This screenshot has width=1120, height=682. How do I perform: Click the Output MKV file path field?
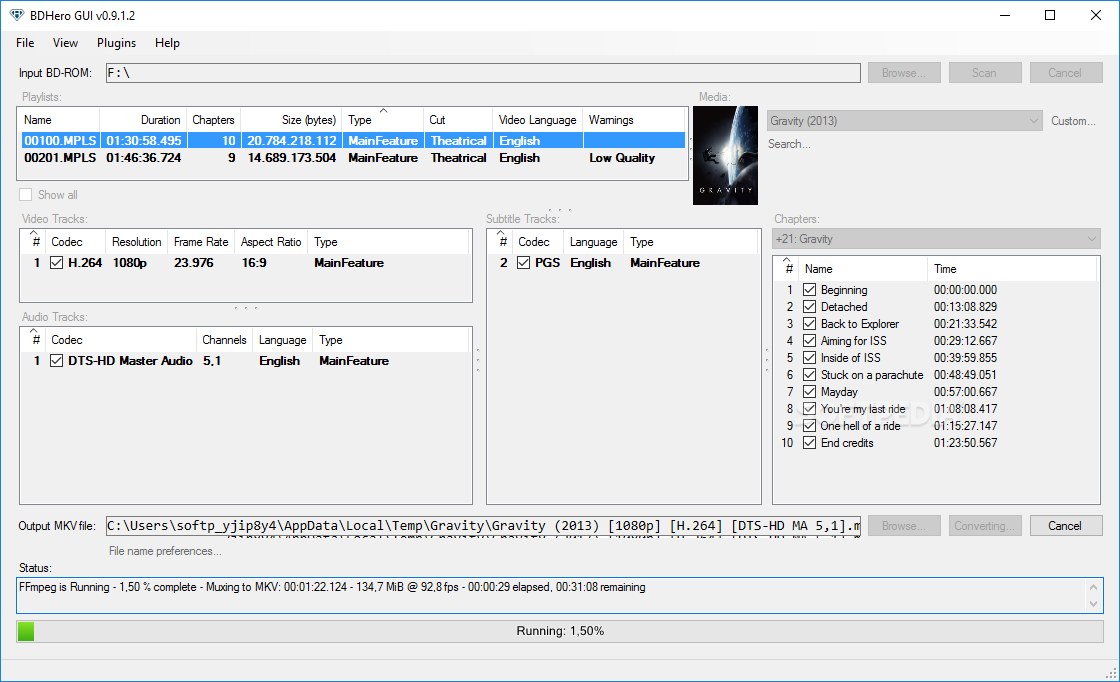tap(483, 526)
